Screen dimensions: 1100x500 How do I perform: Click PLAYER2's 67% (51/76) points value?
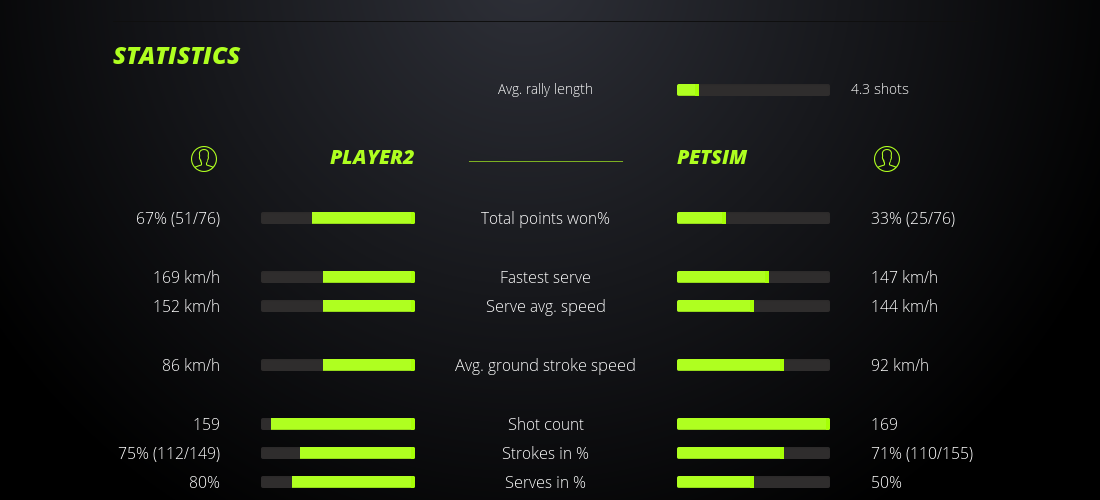click(x=178, y=218)
